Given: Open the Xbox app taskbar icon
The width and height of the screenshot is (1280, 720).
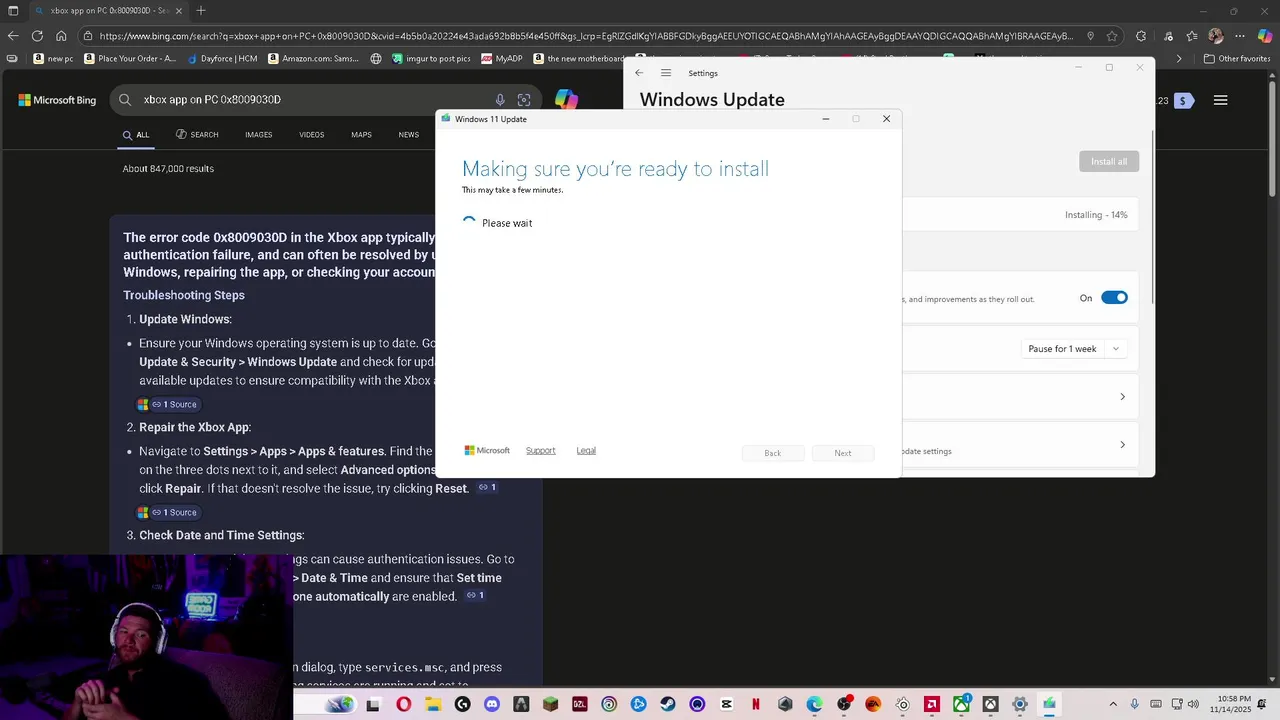Looking at the screenshot, I should [961, 704].
